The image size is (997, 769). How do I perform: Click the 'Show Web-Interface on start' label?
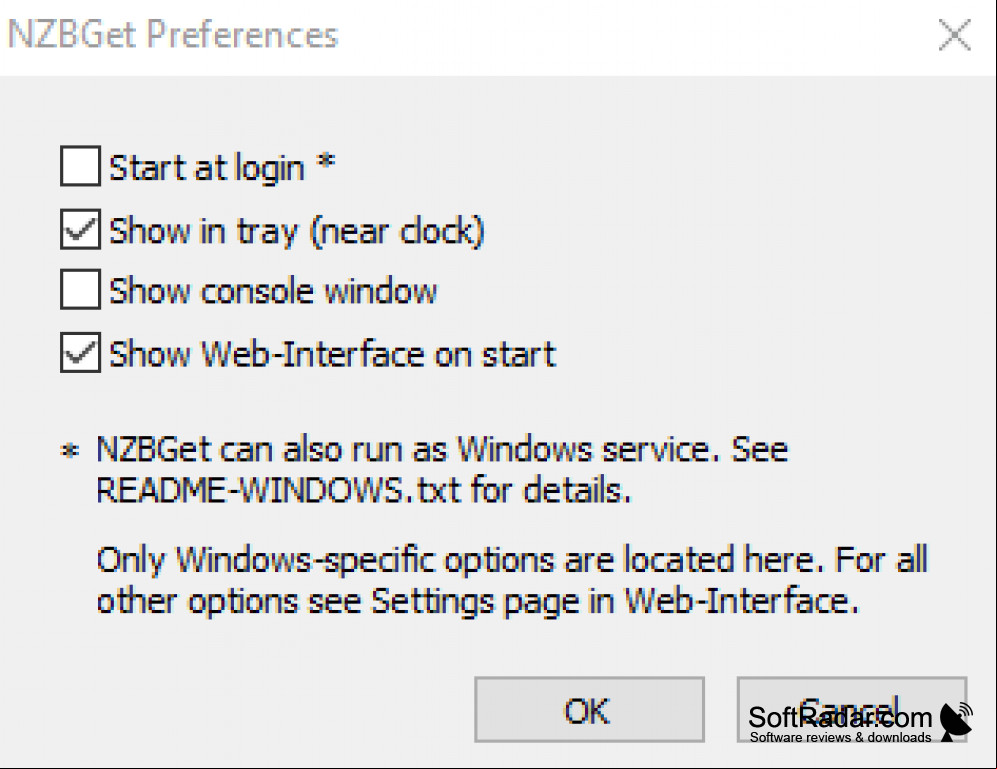(333, 354)
